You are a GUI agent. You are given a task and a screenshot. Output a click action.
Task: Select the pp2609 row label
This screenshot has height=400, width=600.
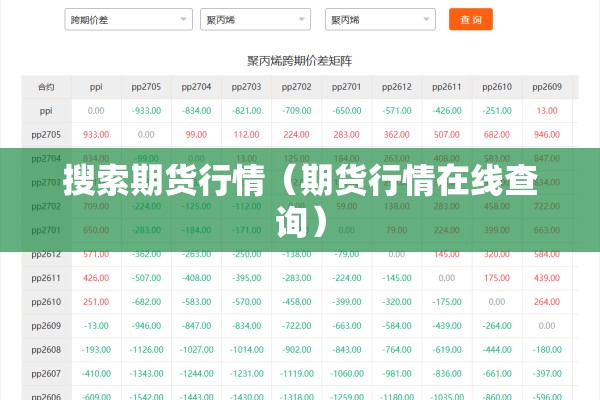coord(46,326)
